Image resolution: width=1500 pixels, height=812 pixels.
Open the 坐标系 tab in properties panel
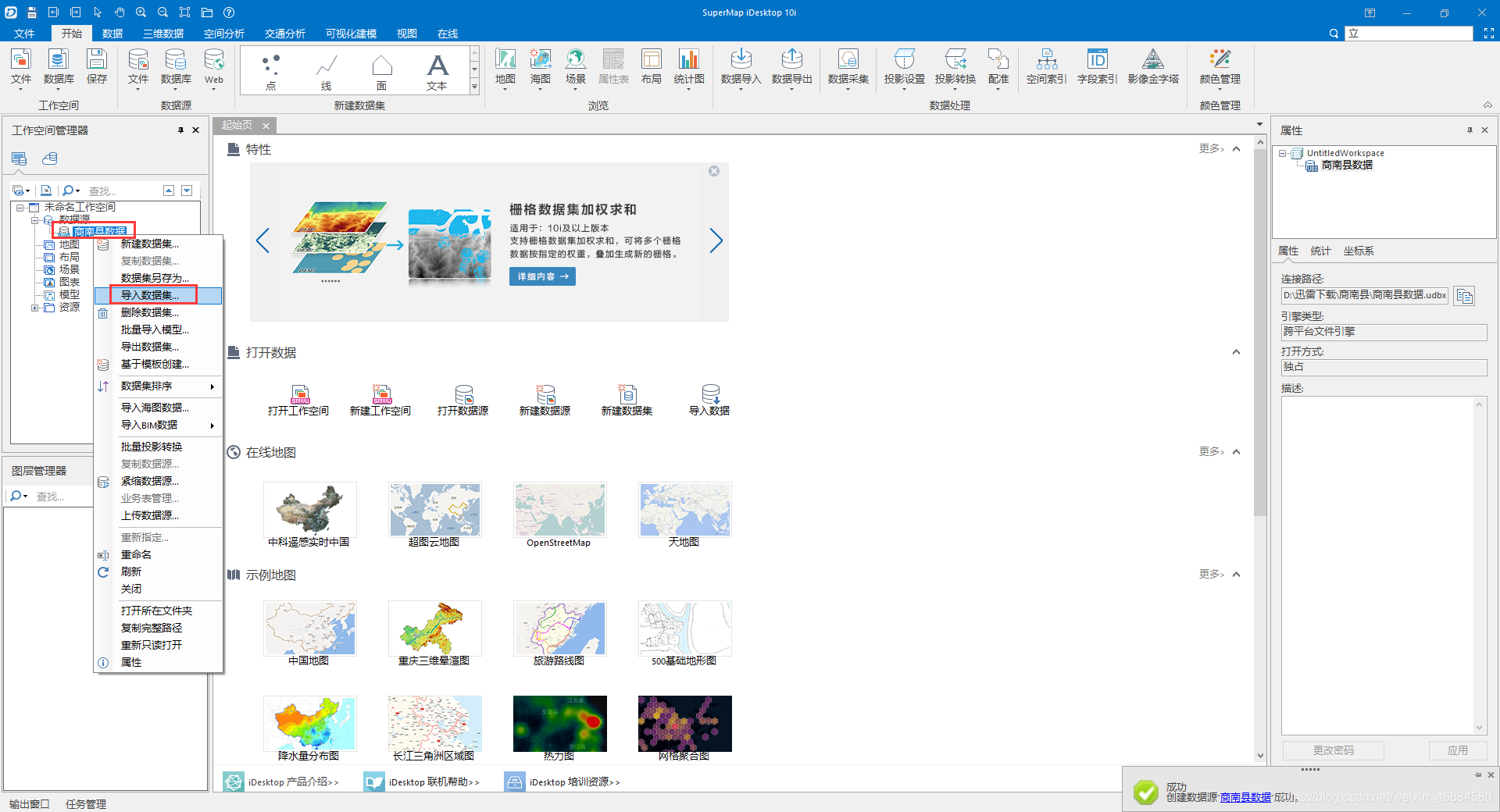point(1359,251)
